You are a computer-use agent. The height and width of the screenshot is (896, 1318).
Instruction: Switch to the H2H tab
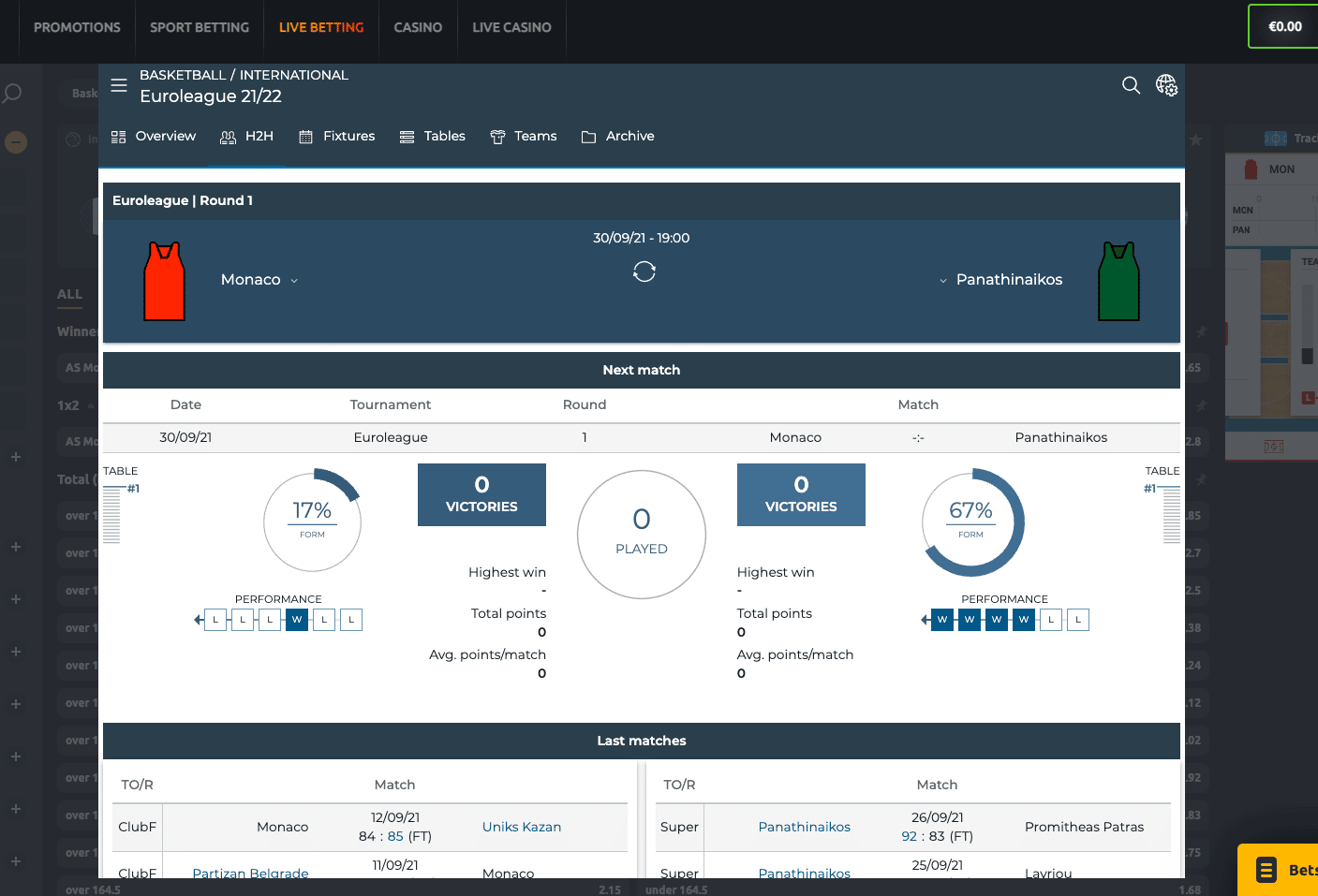(x=247, y=137)
